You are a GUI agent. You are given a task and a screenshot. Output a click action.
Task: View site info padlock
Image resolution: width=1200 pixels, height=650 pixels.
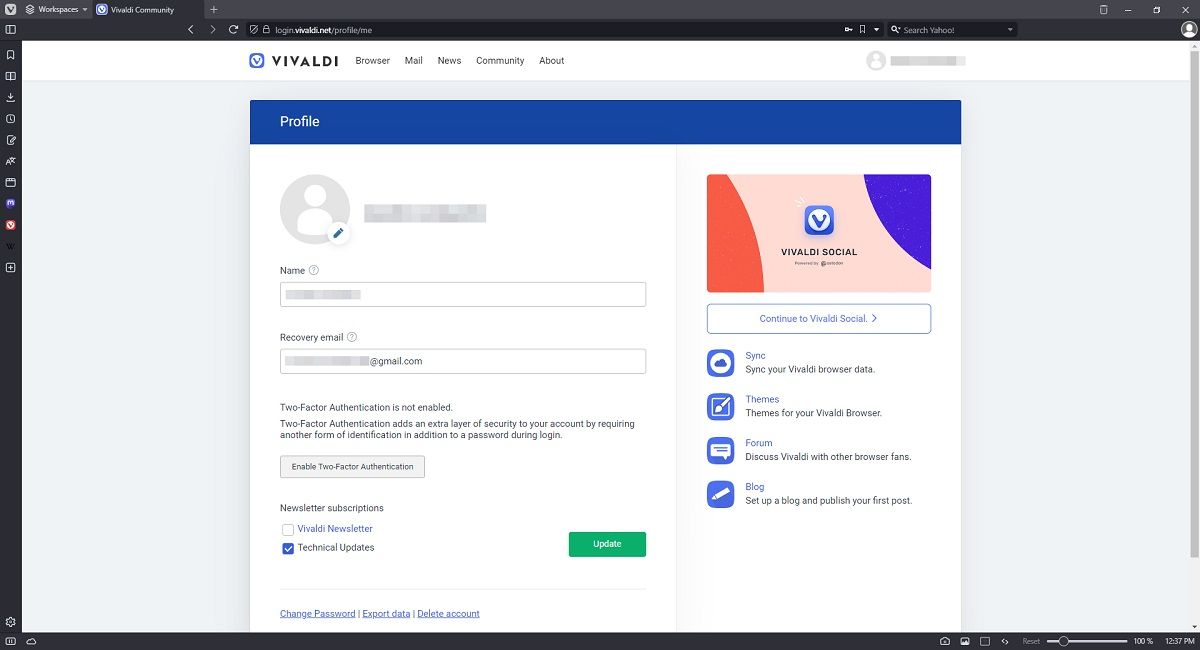tap(267, 30)
